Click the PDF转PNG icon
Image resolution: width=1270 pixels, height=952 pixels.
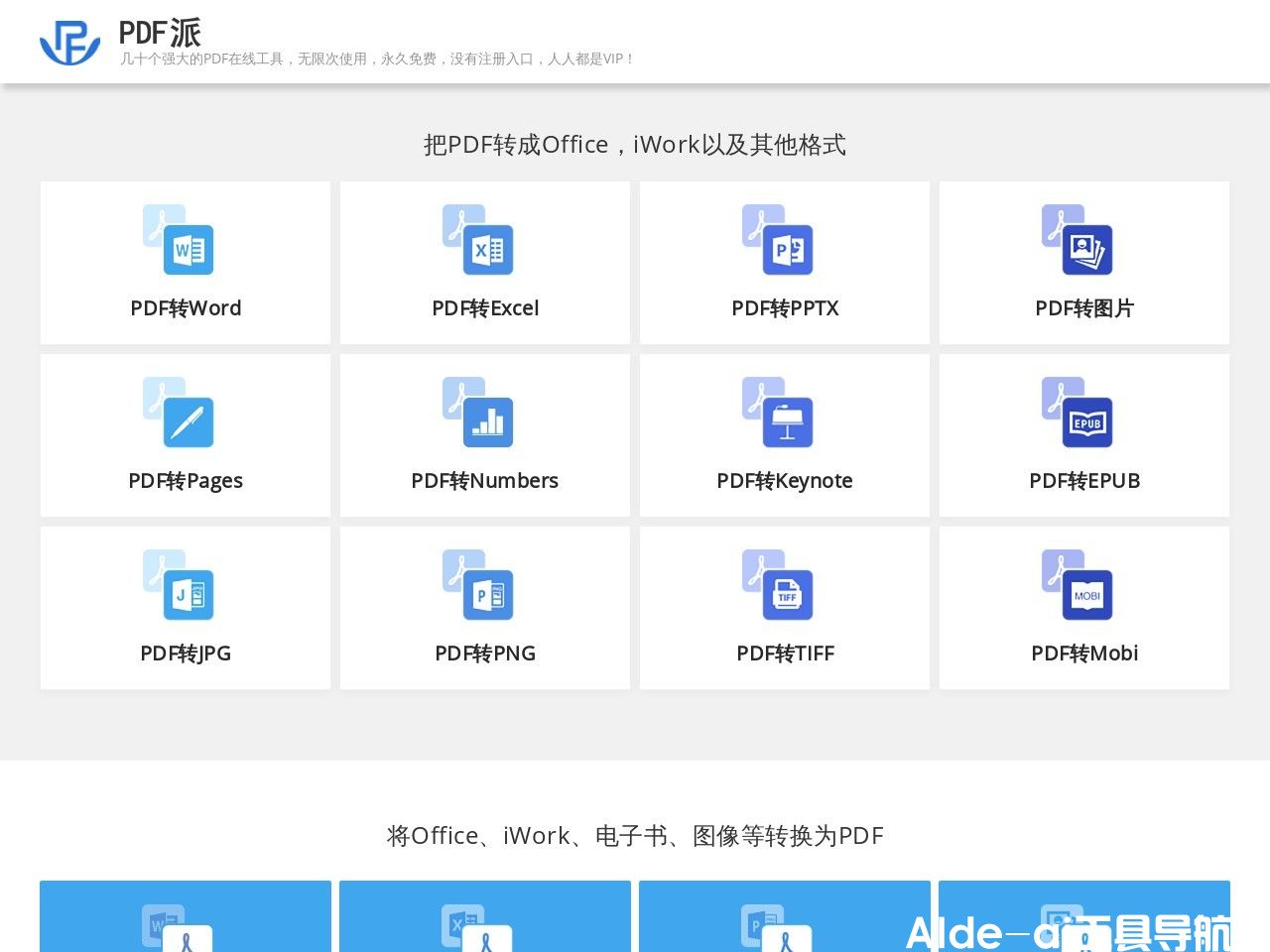point(478,584)
